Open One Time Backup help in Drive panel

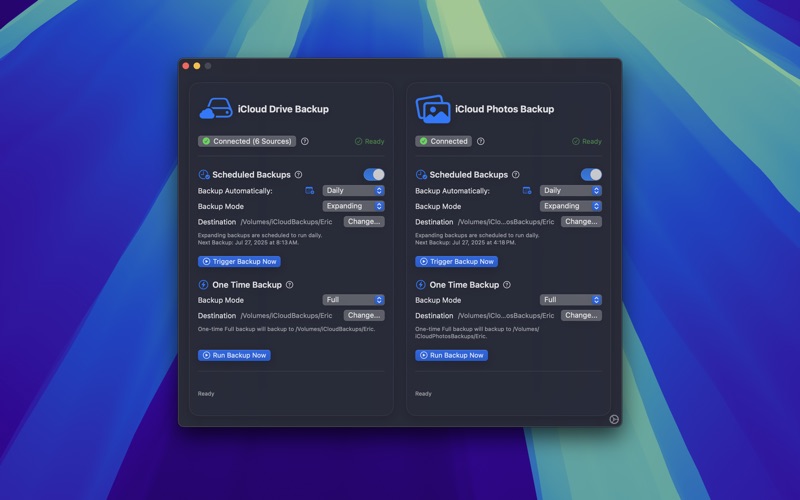290,285
